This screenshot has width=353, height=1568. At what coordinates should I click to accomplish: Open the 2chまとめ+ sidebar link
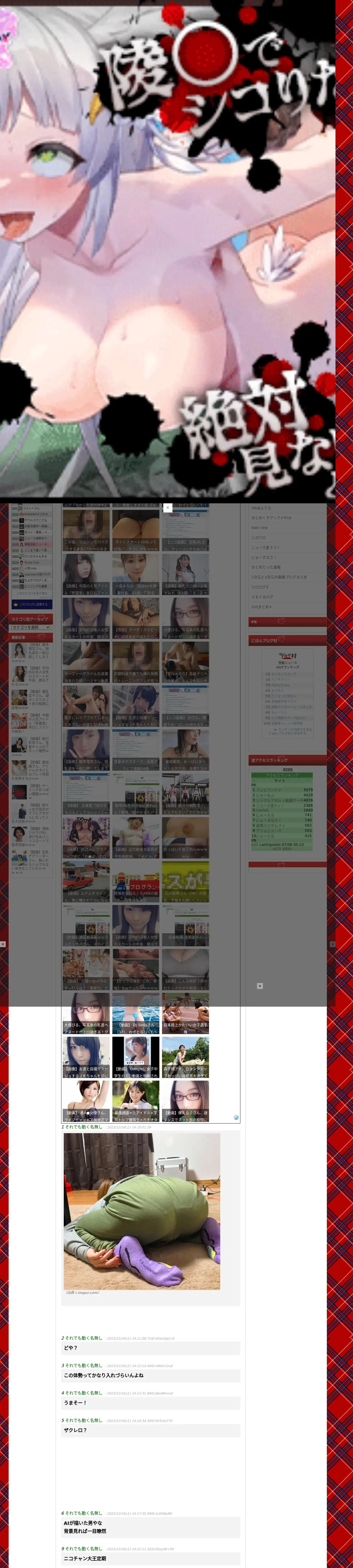(262, 606)
